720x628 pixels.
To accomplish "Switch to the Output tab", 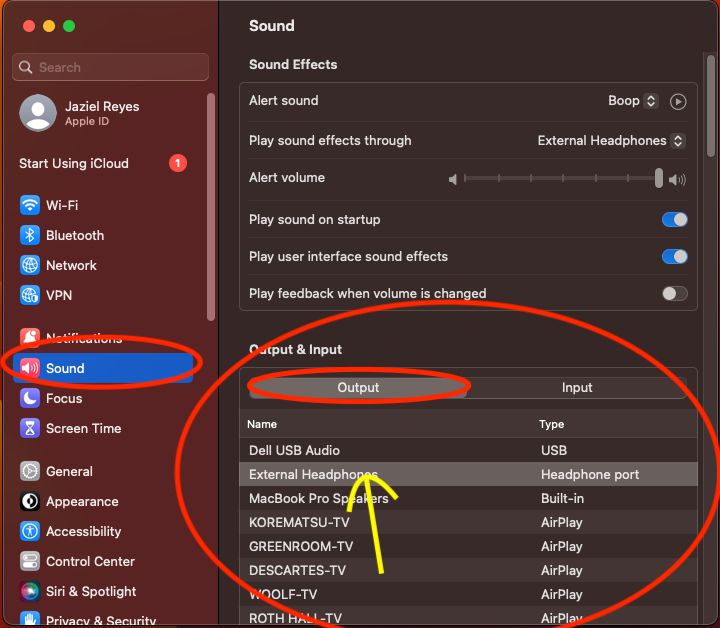I will 358,387.
